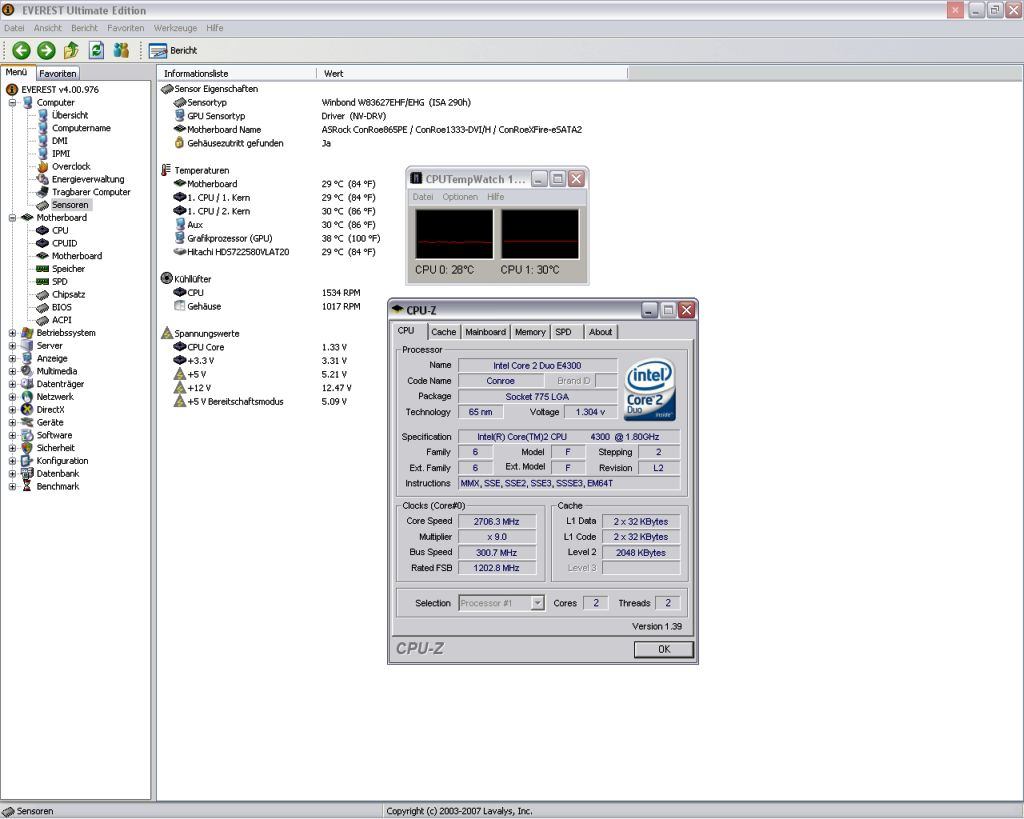This screenshot has height=819, width=1024.
Task: Select Tragbarer Computer in the tree
Action: (91, 192)
